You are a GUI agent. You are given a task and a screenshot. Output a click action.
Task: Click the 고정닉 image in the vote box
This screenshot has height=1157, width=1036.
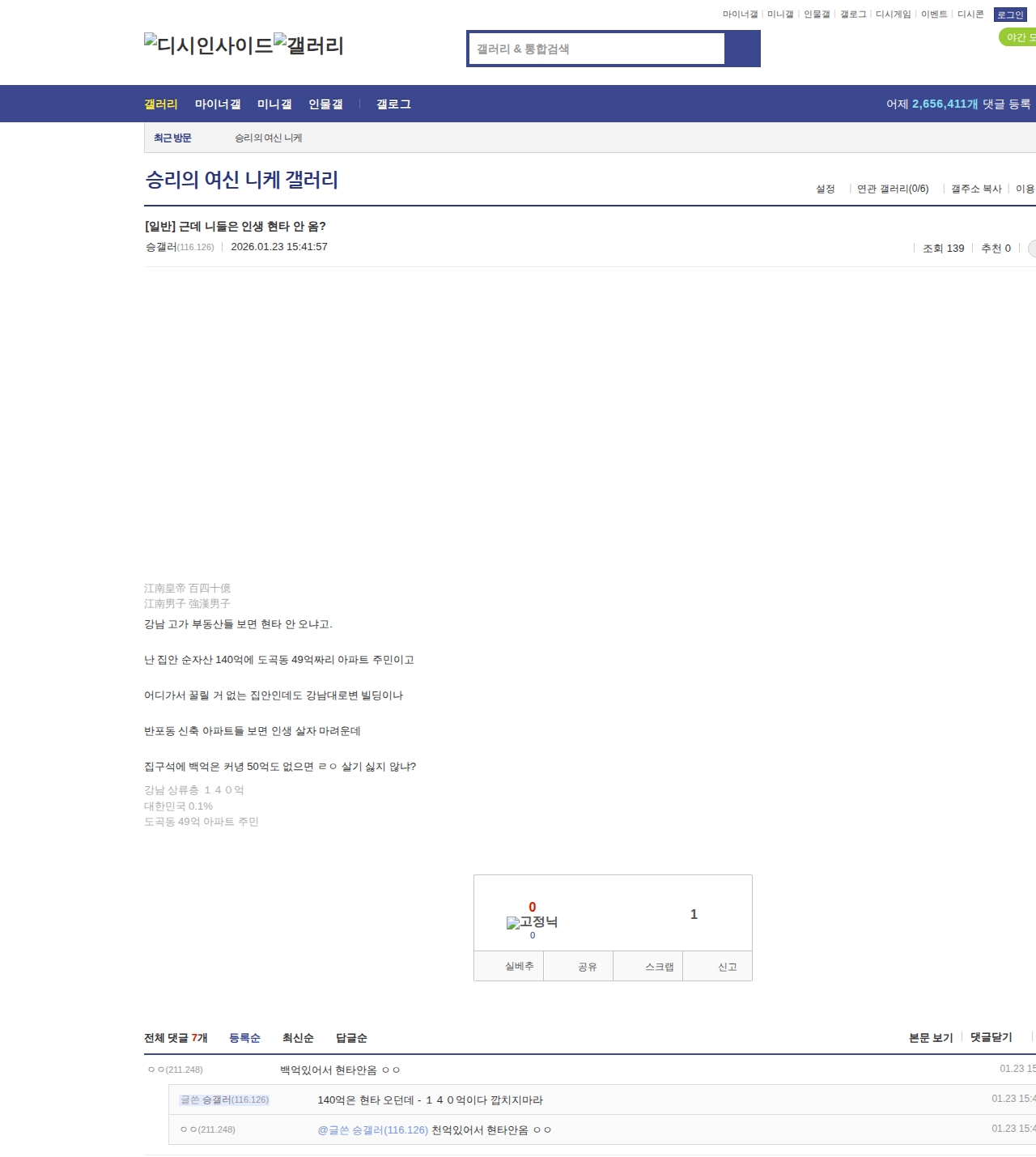(532, 922)
